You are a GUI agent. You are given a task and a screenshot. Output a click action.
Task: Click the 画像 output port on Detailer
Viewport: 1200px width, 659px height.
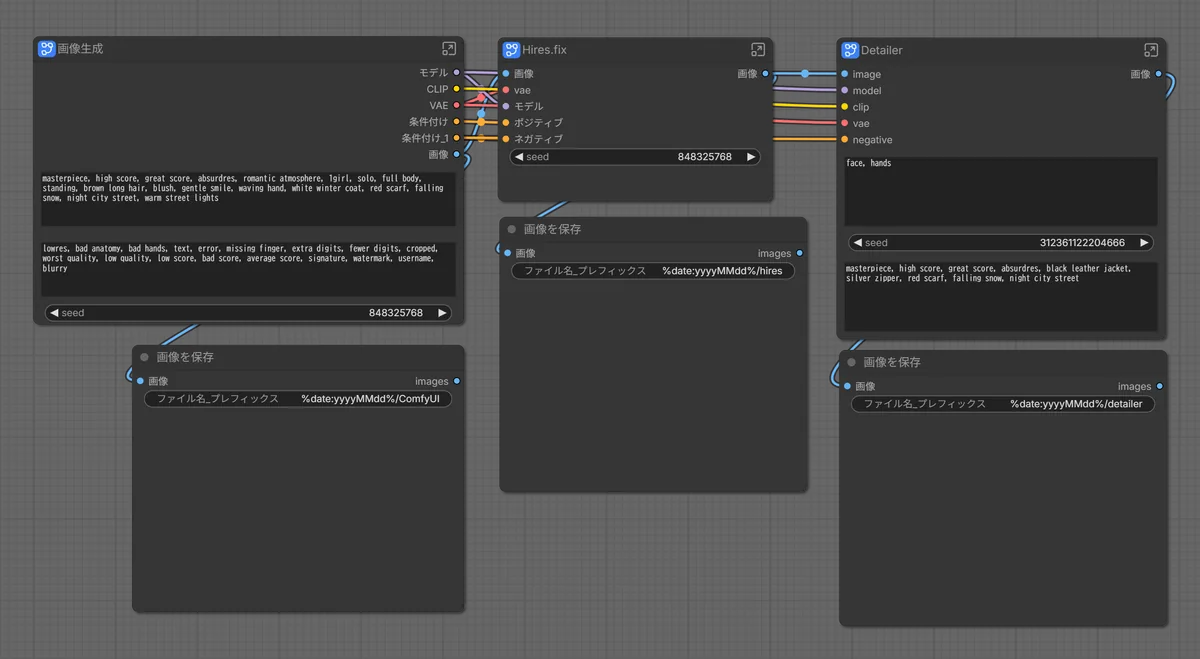(1159, 74)
